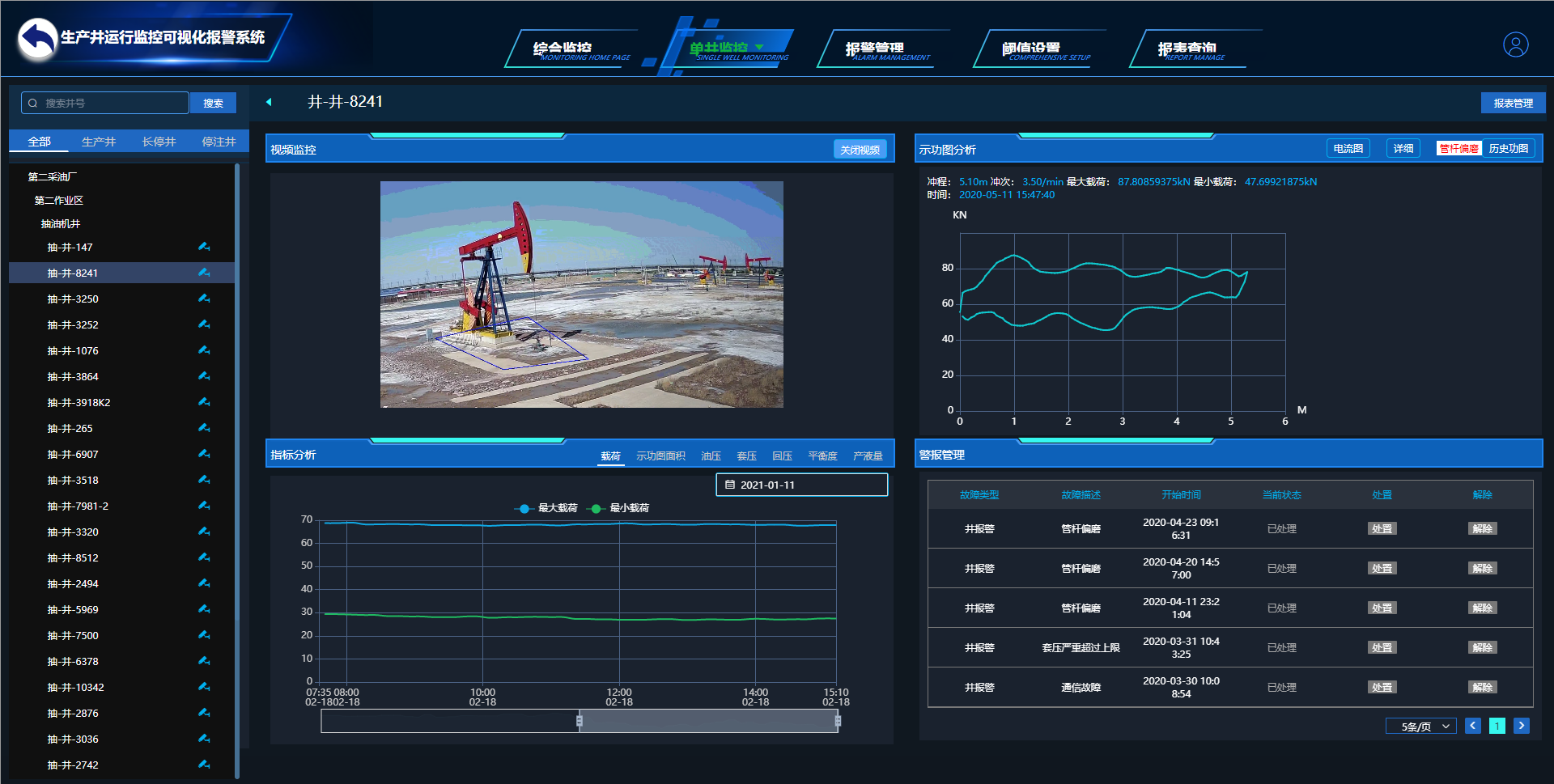This screenshot has height=784, width=1554.
Task: Click pump icon beside 抽-井-10342
Action: pos(204,687)
